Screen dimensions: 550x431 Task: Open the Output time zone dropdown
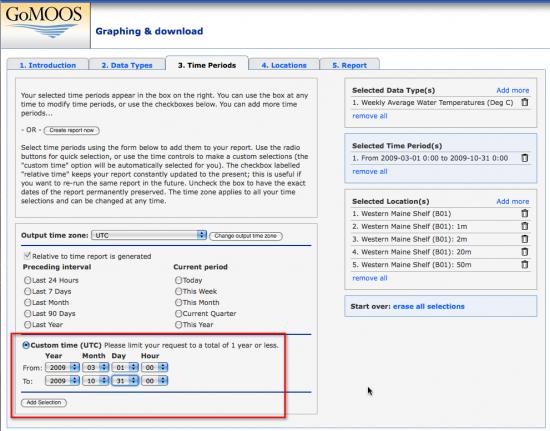tap(149, 235)
